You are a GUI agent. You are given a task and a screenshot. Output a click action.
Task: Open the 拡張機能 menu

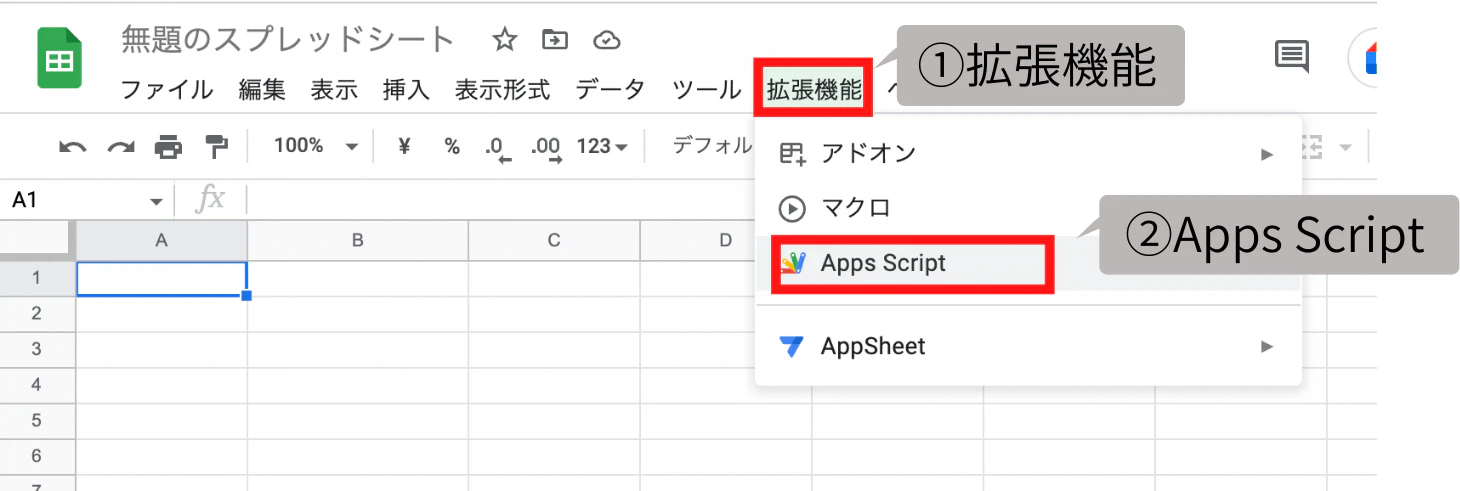(814, 90)
